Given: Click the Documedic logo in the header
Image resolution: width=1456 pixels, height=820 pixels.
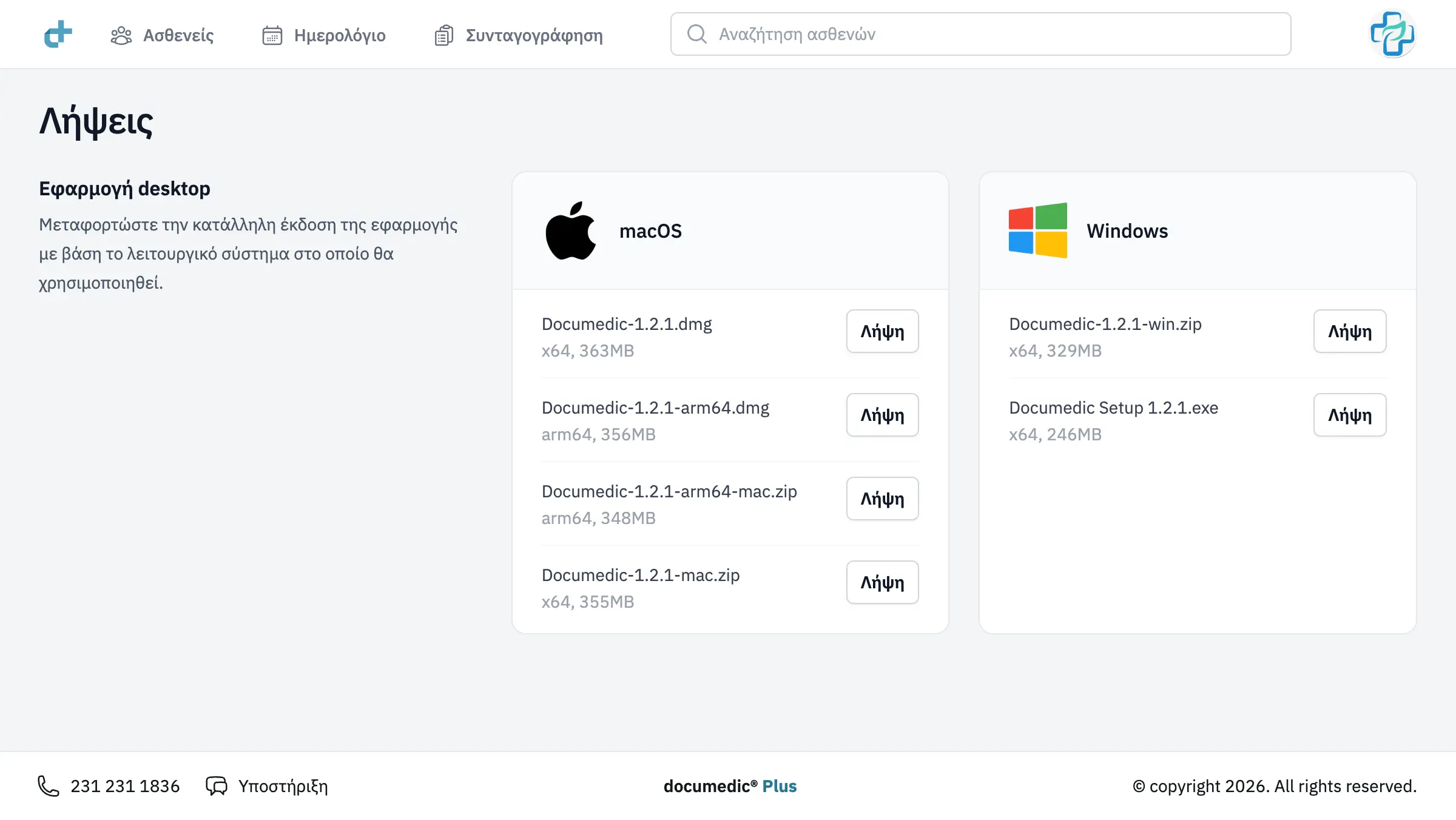Looking at the screenshot, I should click(58, 34).
